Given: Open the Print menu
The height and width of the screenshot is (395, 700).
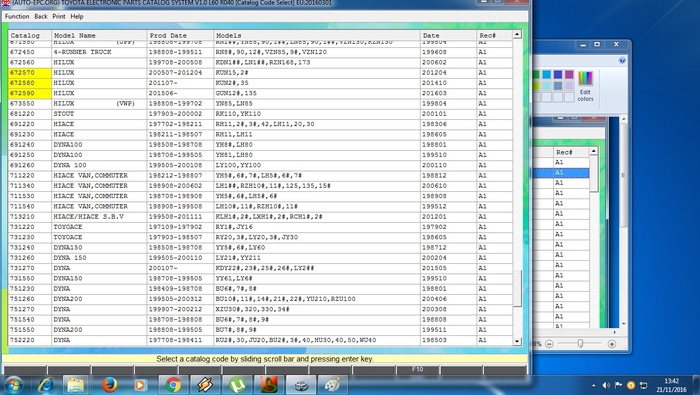Looking at the screenshot, I should [x=58, y=17].
